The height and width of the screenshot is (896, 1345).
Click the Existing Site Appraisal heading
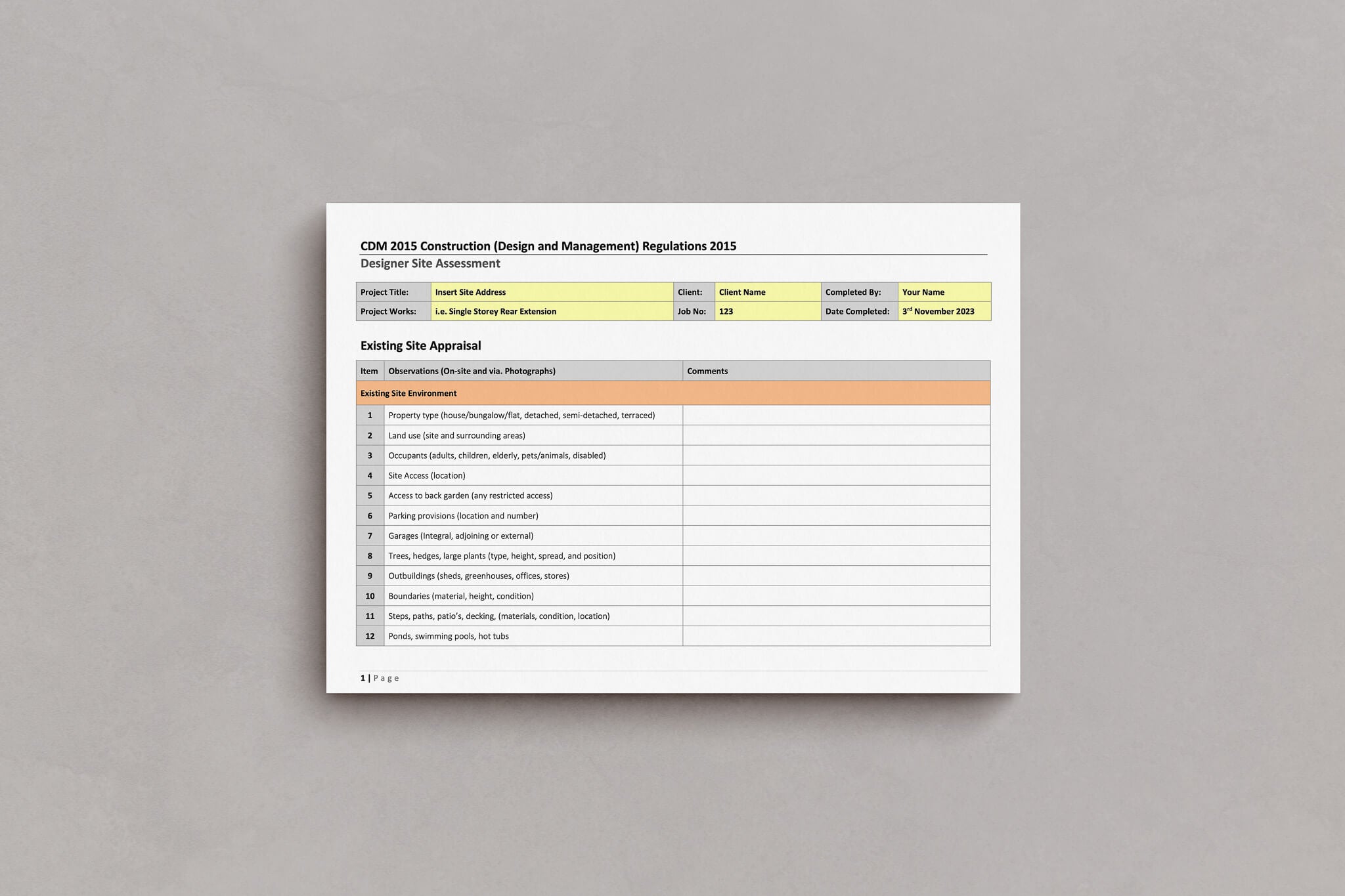(x=420, y=346)
